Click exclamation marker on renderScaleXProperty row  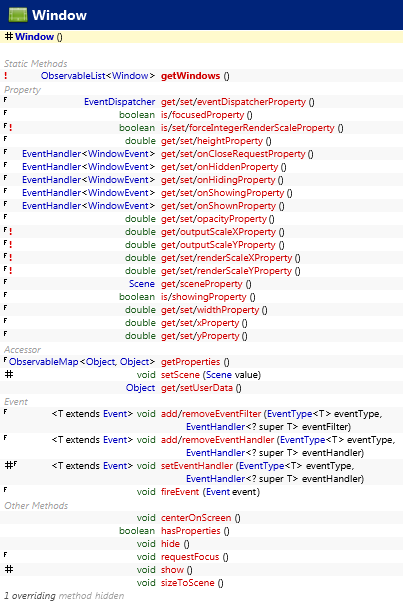pos(11,258)
